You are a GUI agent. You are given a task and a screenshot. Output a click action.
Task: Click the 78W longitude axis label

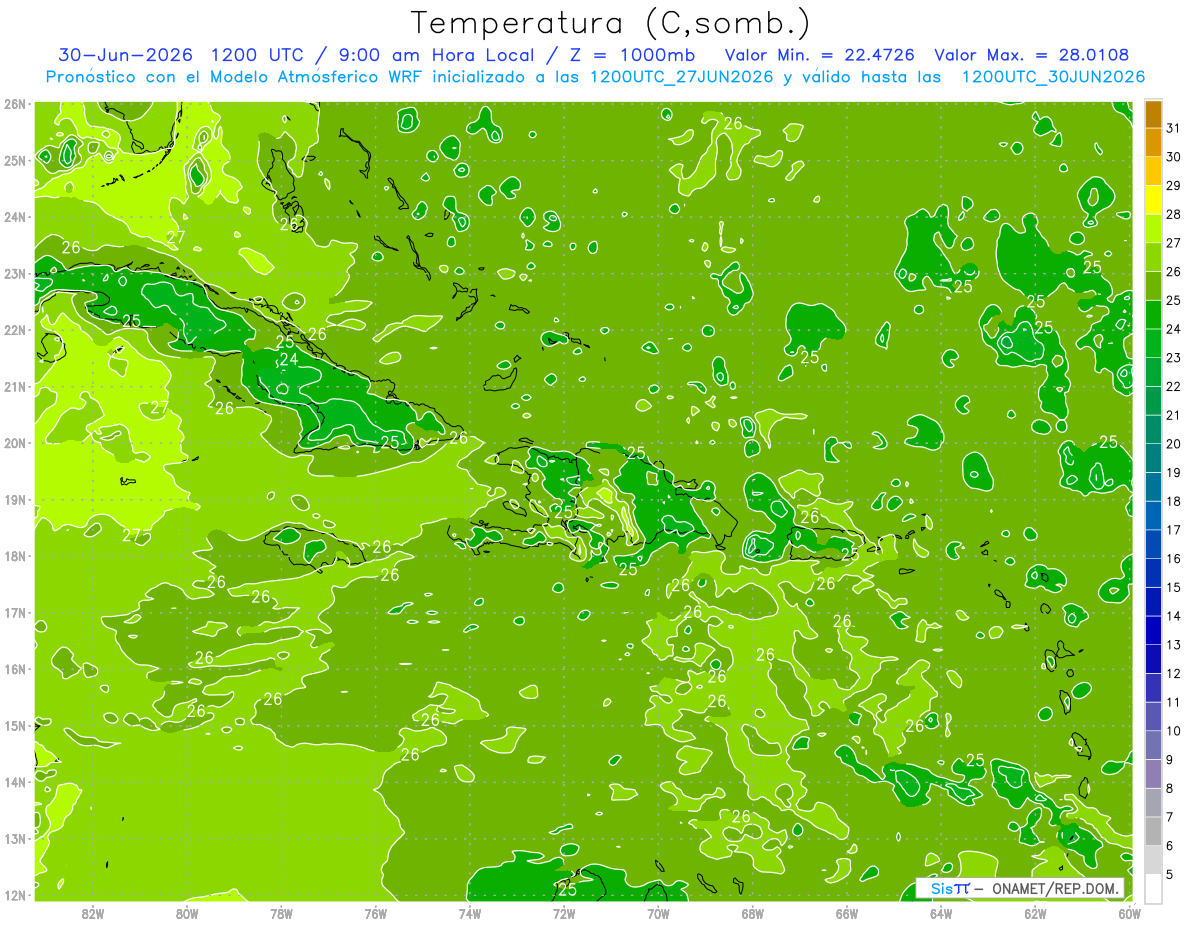pos(281,913)
